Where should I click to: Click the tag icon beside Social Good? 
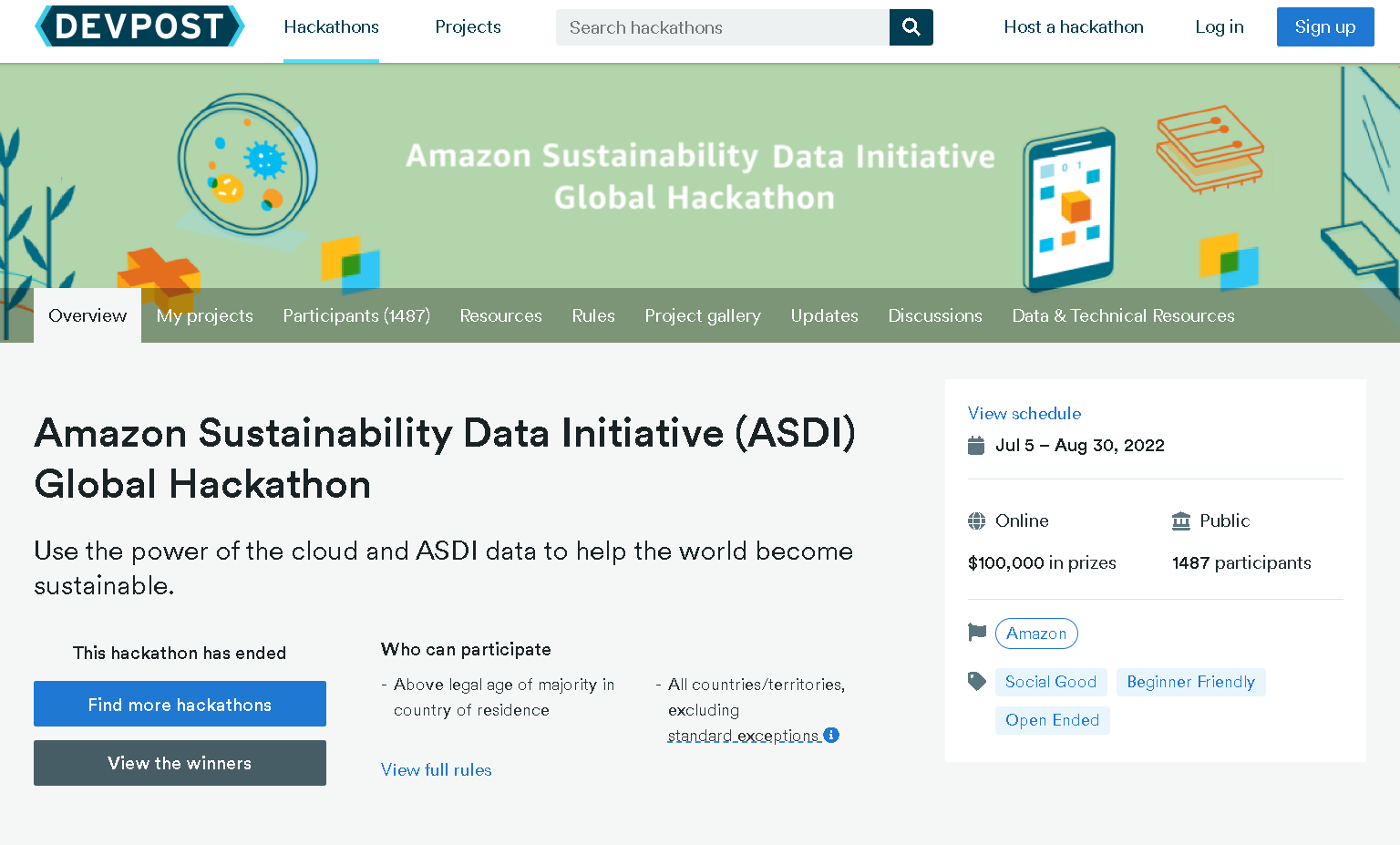[977, 681]
